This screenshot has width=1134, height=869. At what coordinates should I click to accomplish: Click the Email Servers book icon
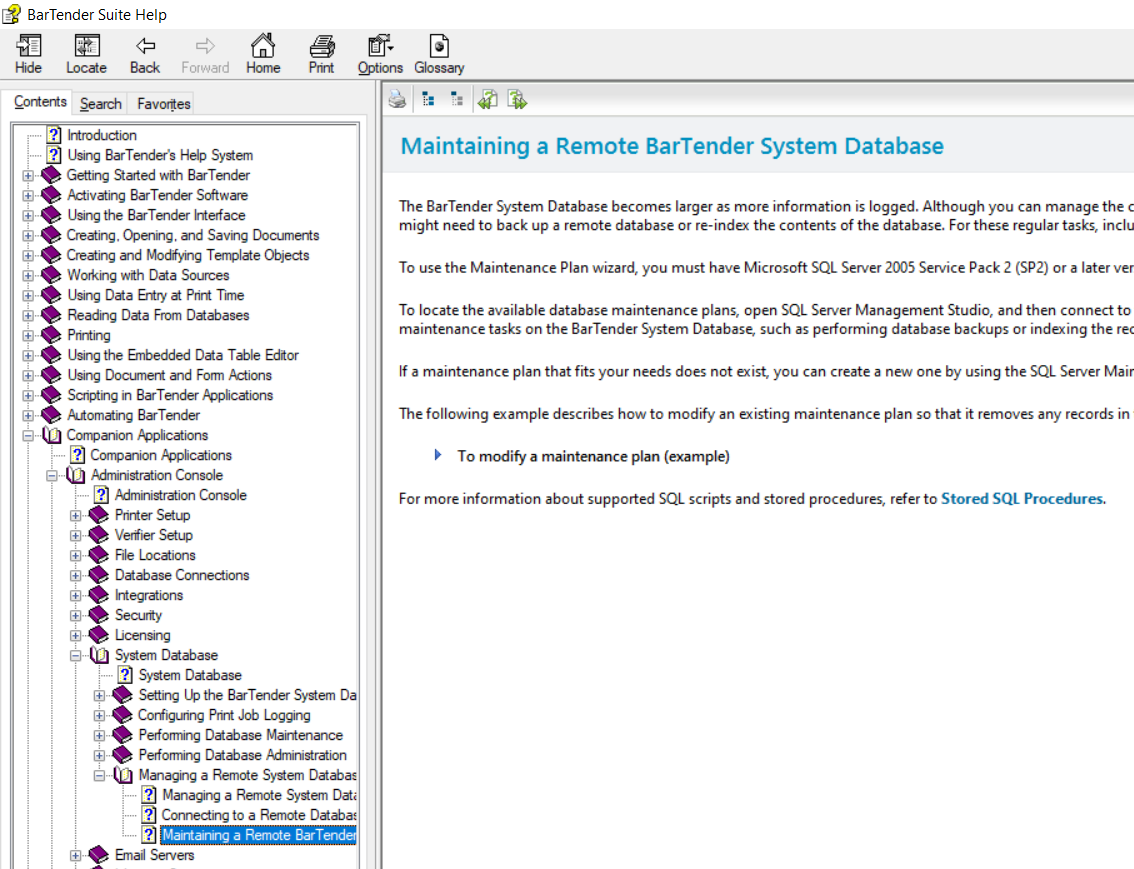pyautogui.click(x=98, y=855)
